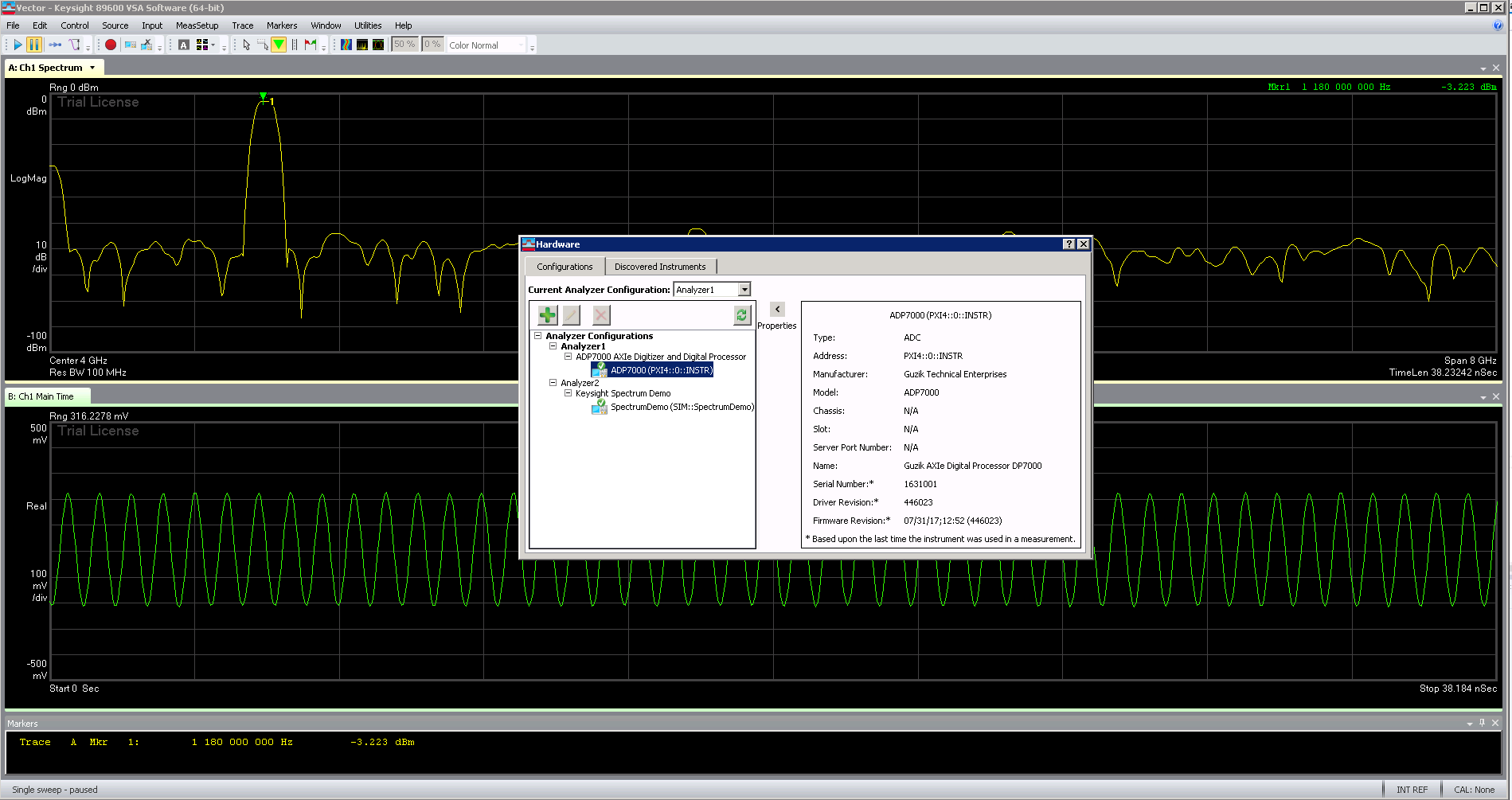Select the box zoom pointer tool

pos(263,45)
